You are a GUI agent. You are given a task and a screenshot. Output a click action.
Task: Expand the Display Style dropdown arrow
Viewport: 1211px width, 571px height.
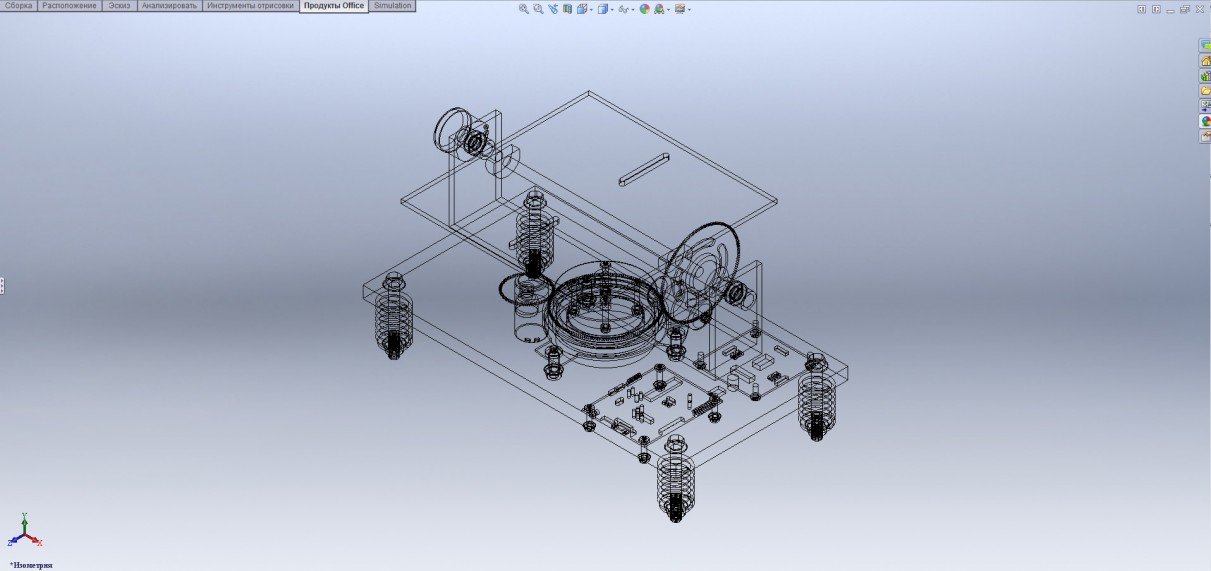click(x=611, y=10)
